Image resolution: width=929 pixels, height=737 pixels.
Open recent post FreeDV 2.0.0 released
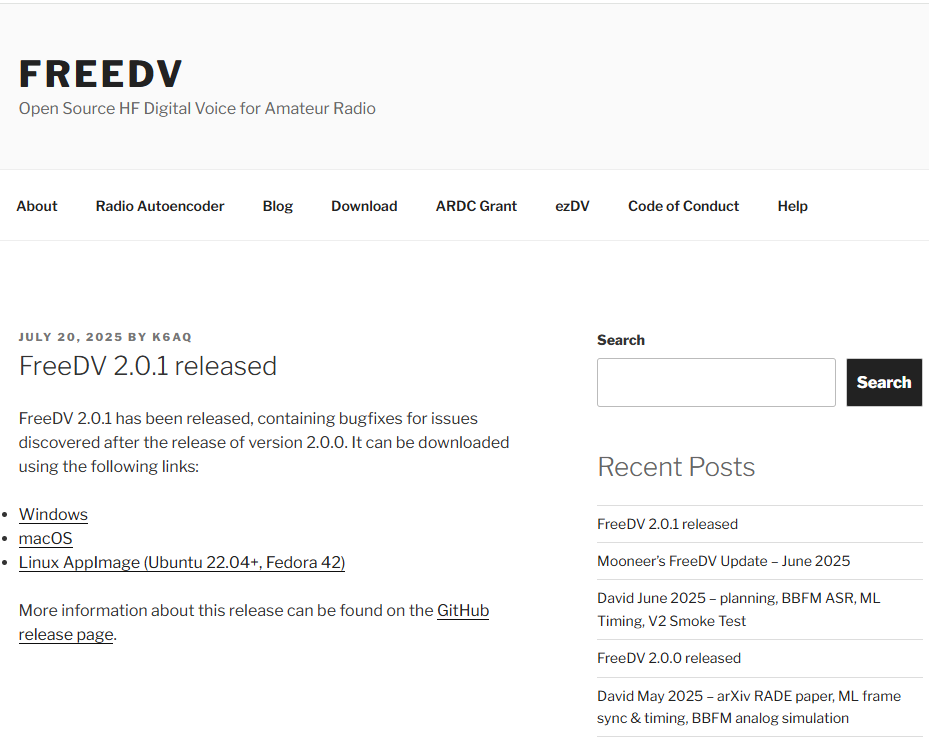[669, 658]
